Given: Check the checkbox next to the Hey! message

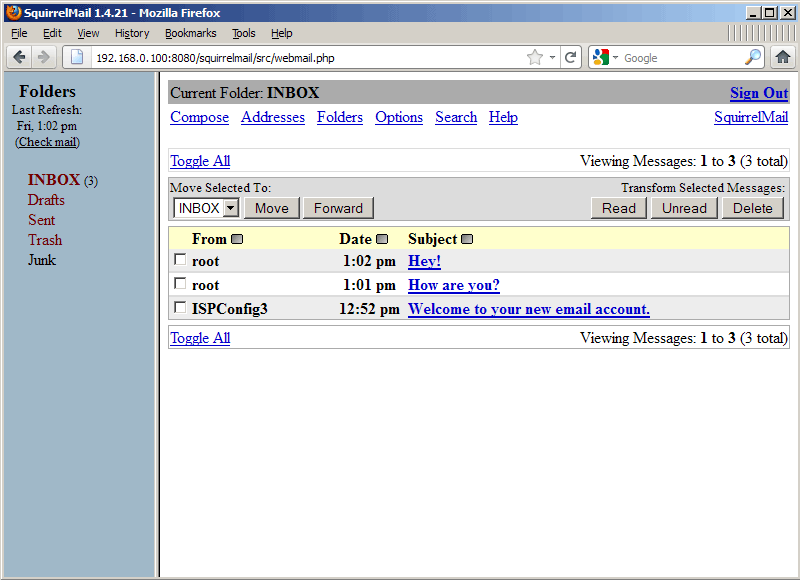Looking at the screenshot, I should (x=179, y=260).
